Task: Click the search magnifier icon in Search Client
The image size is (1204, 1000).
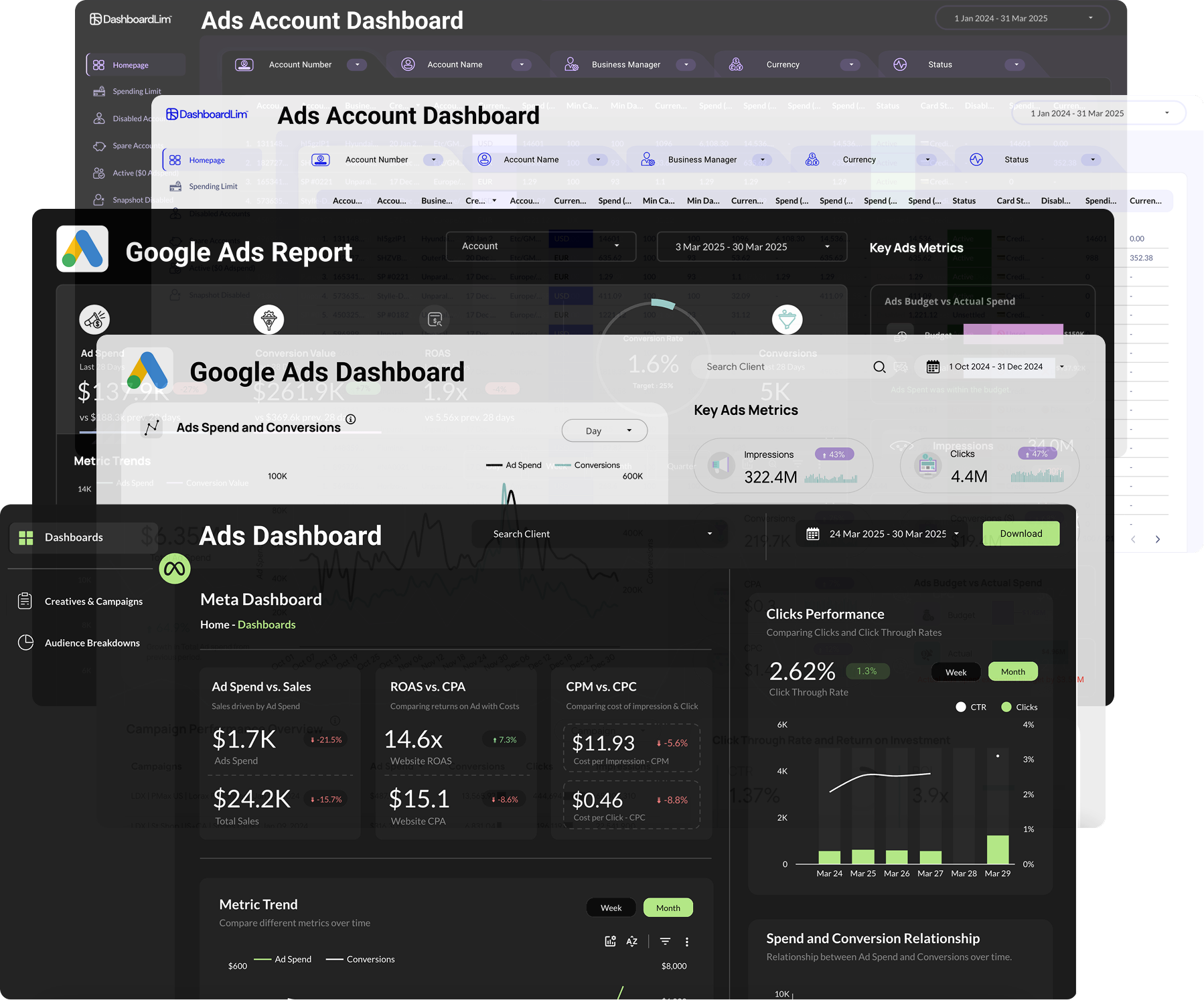Action: click(x=880, y=367)
